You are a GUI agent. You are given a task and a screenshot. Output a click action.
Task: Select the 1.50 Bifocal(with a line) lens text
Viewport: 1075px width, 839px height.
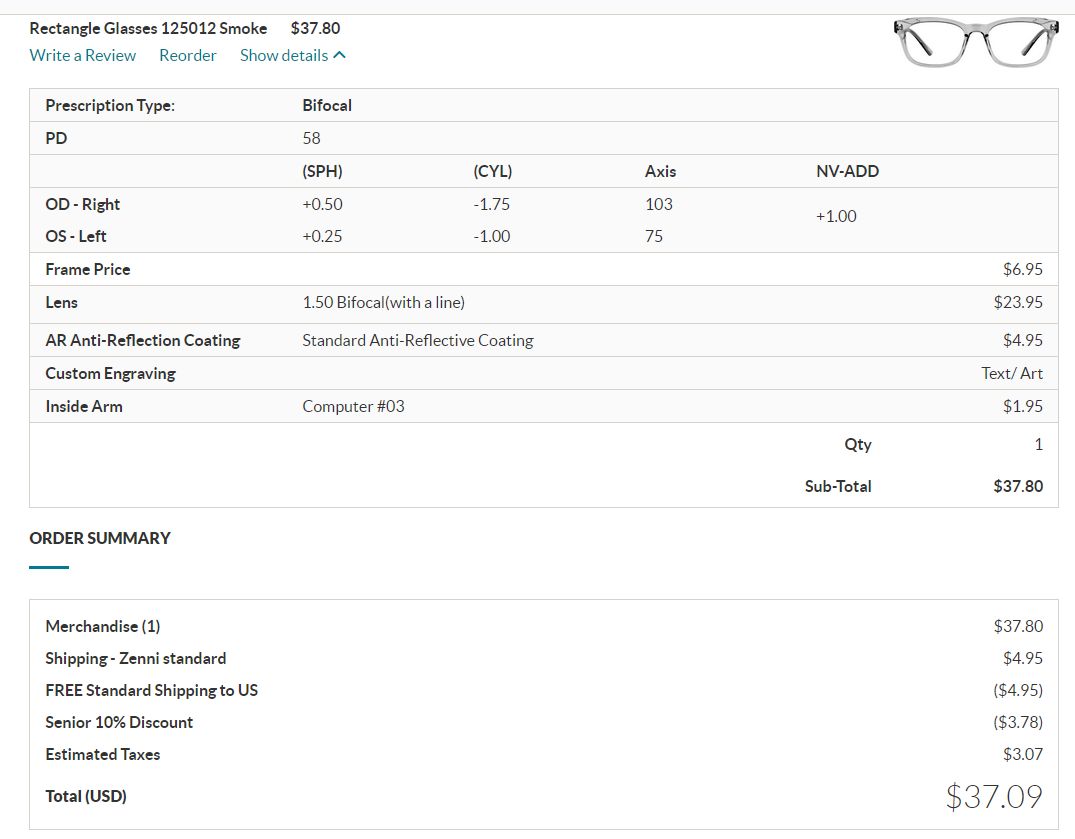[383, 302]
